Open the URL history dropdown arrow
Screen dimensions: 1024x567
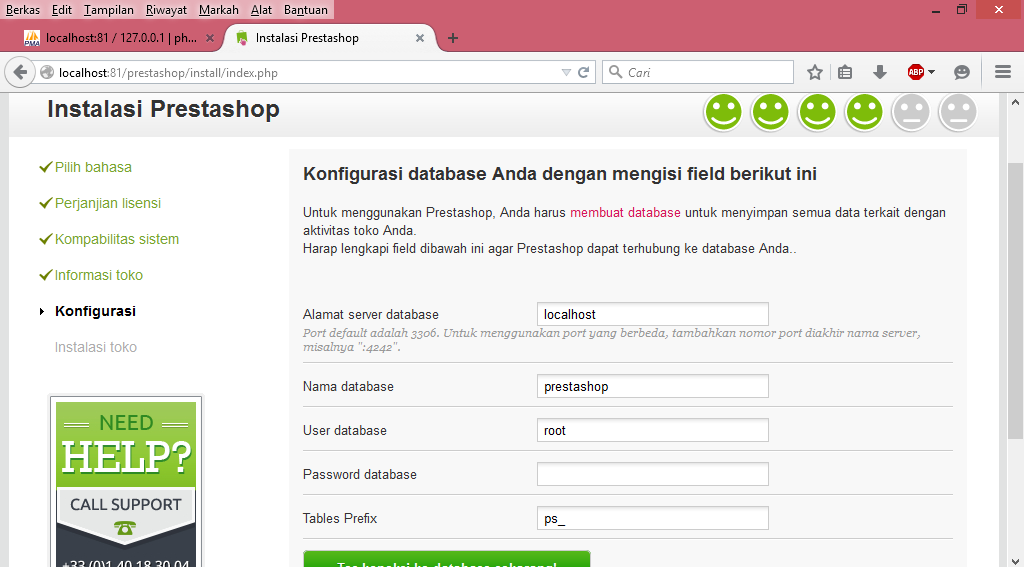click(x=566, y=73)
